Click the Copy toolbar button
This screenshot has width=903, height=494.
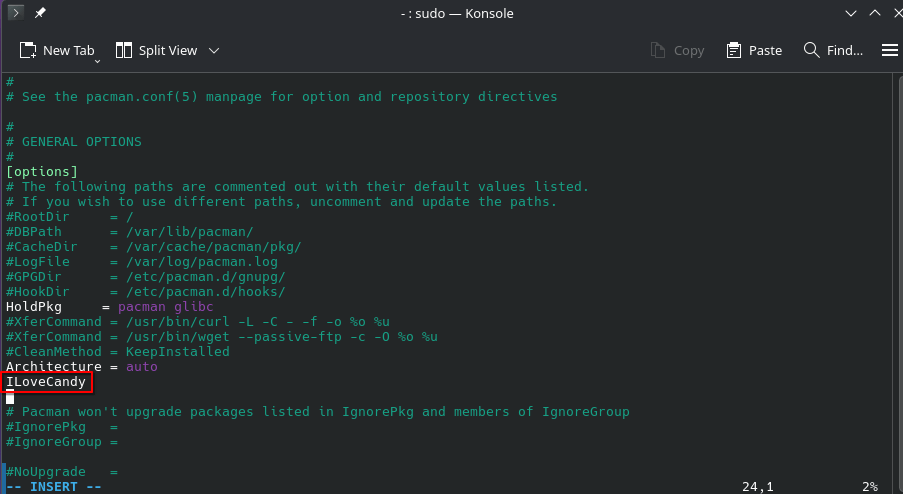point(677,50)
